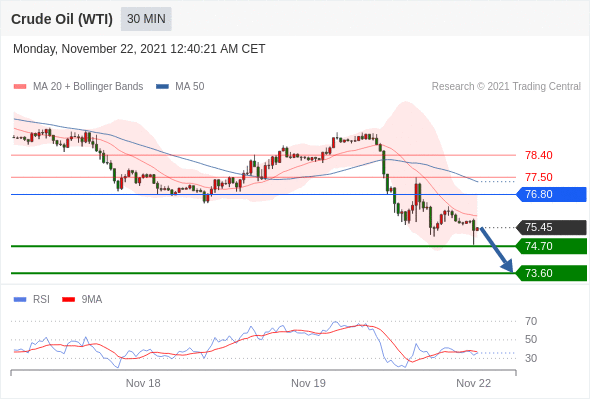Toggle the MA 50 legend item

[x=180, y=87]
